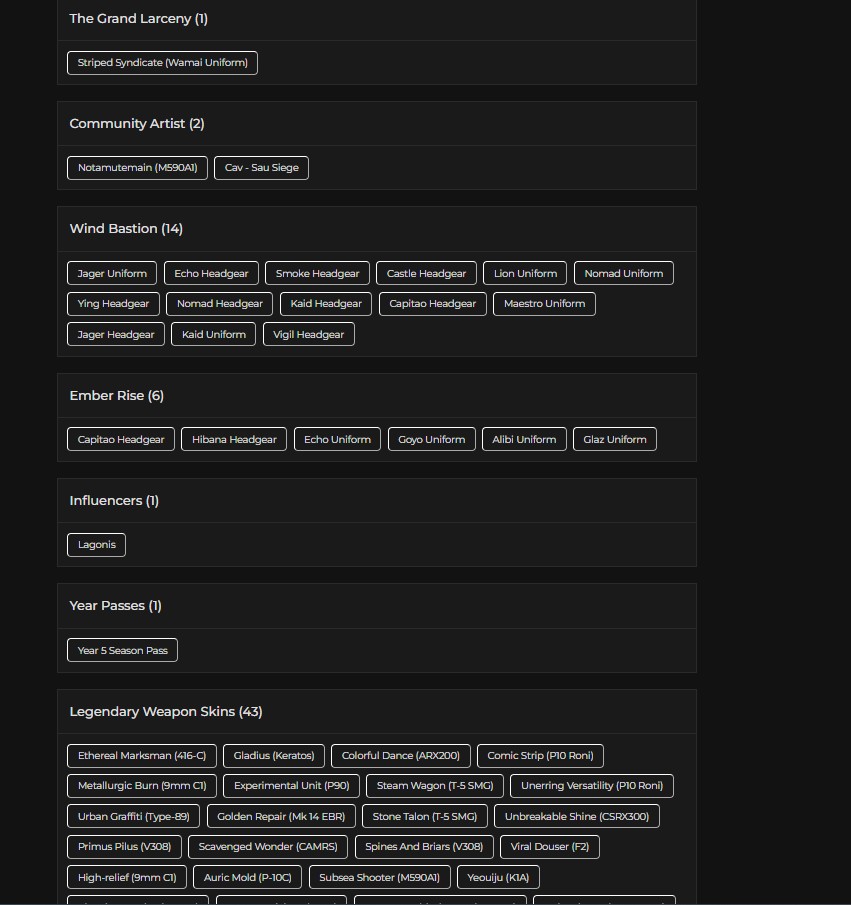Choose the Nomad Headgear tag
This screenshot has width=851, height=905.
click(x=219, y=304)
